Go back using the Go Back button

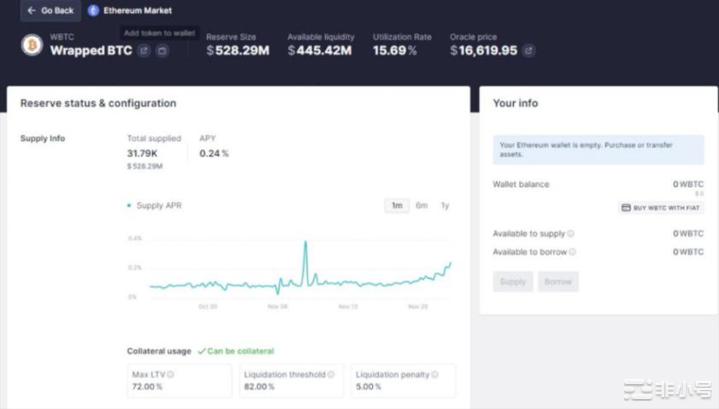50,11
